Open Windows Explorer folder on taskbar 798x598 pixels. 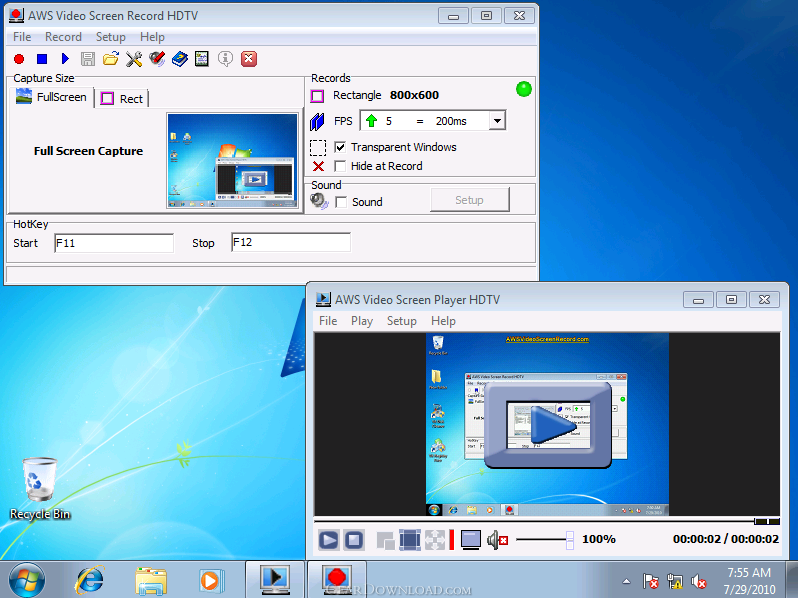click(x=151, y=580)
